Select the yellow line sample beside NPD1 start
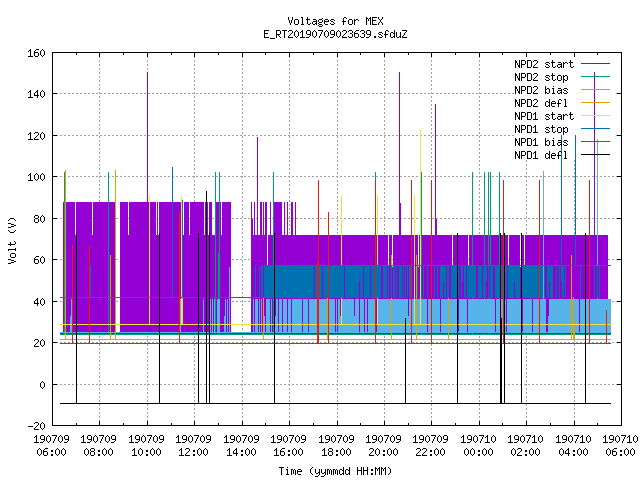This screenshot has height=480, width=640. pyautogui.click(x=596, y=116)
